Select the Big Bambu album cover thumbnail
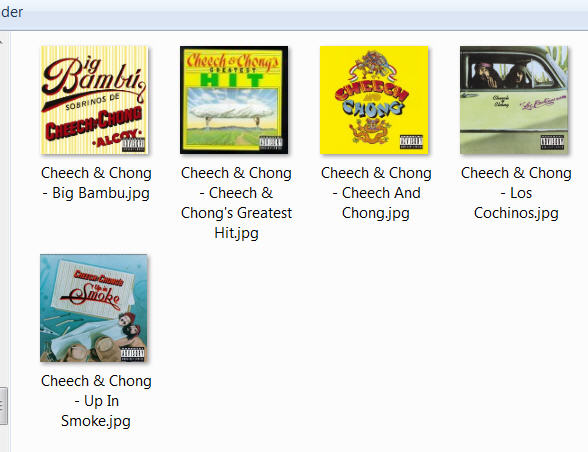Screen dimensions: 588x452 [94, 100]
